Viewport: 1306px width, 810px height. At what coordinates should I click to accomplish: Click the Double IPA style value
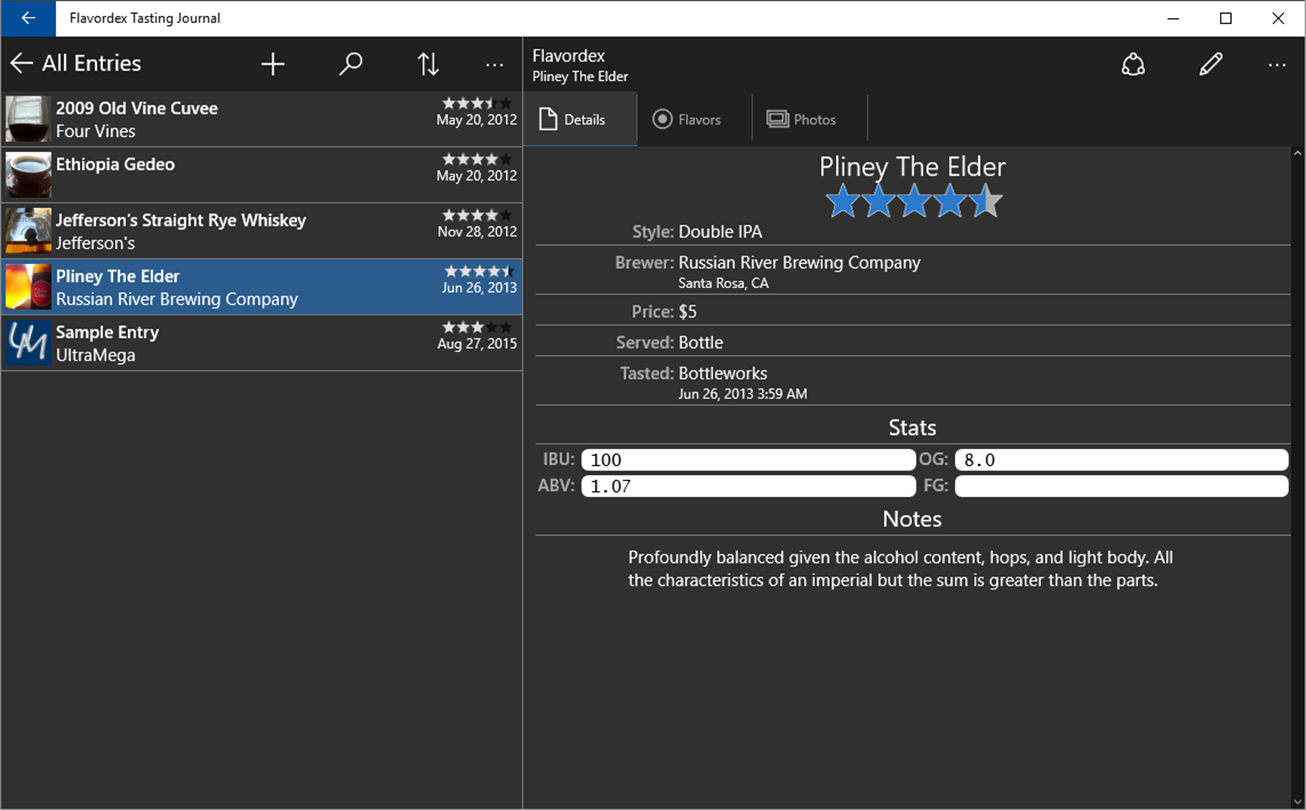720,232
